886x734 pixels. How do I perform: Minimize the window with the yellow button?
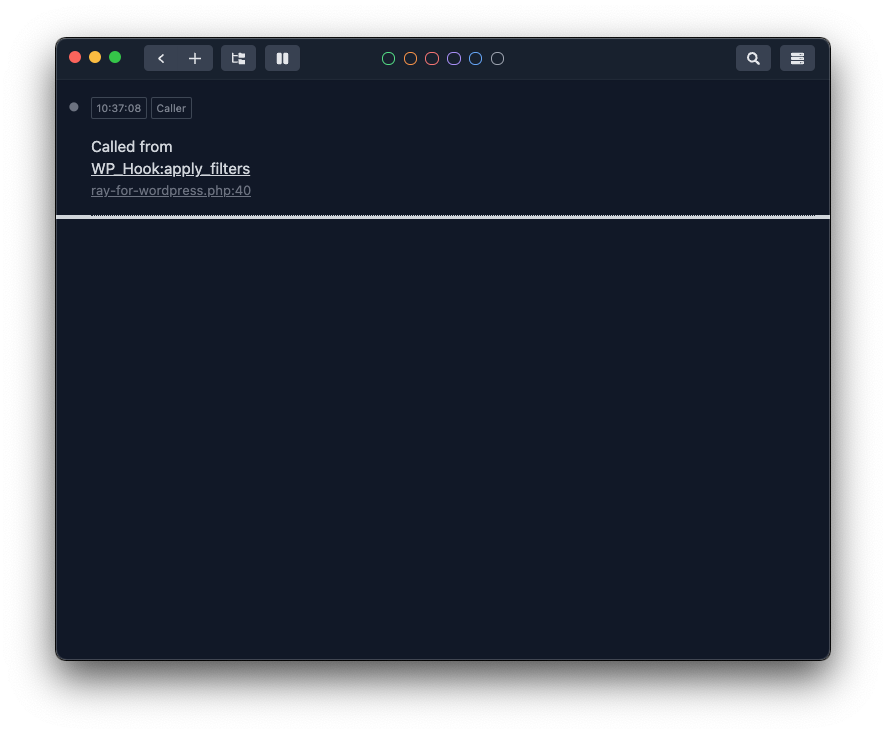coord(95,57)
